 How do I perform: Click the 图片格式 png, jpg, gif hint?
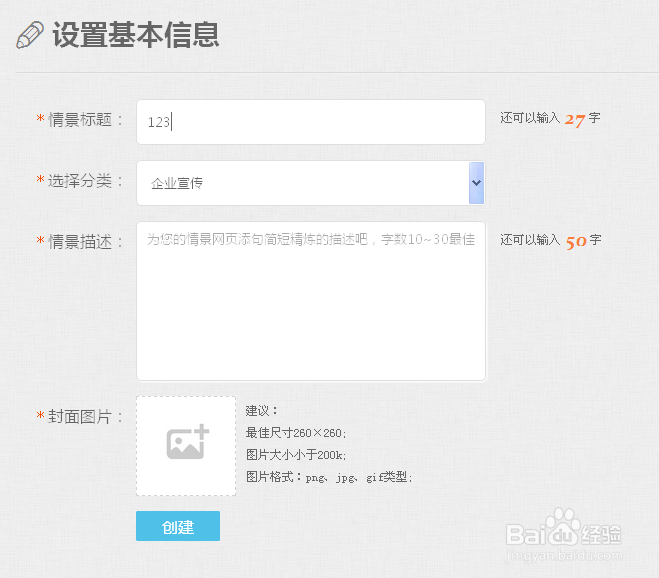tap(328, 477)
